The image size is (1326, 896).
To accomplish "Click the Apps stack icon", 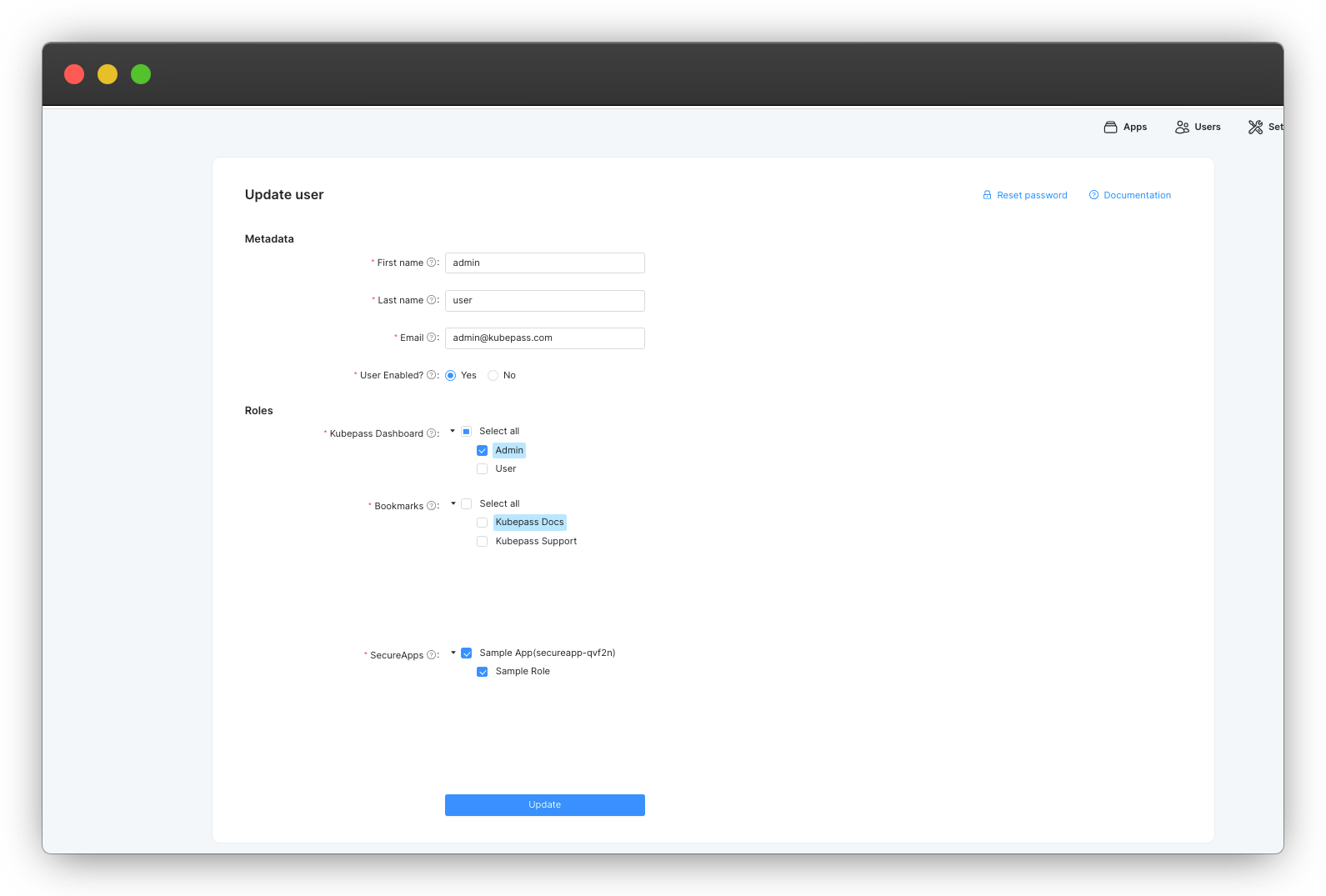I will (1110, 128).
